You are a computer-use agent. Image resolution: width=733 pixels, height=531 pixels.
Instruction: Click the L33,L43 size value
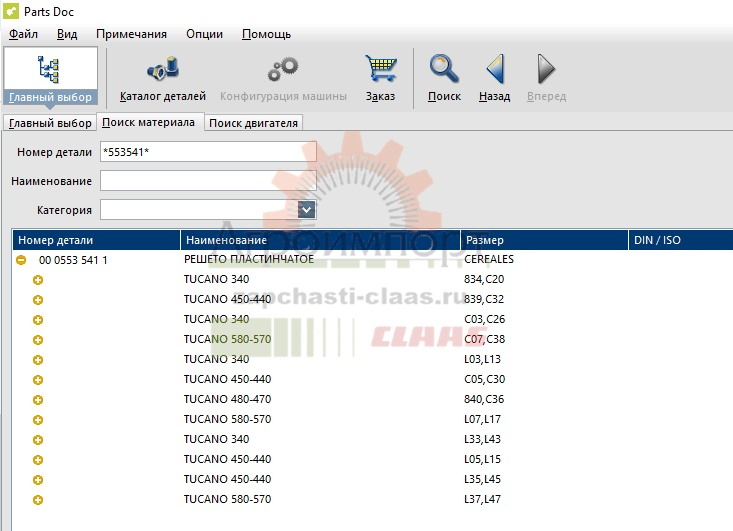click(x=482, y=439)
